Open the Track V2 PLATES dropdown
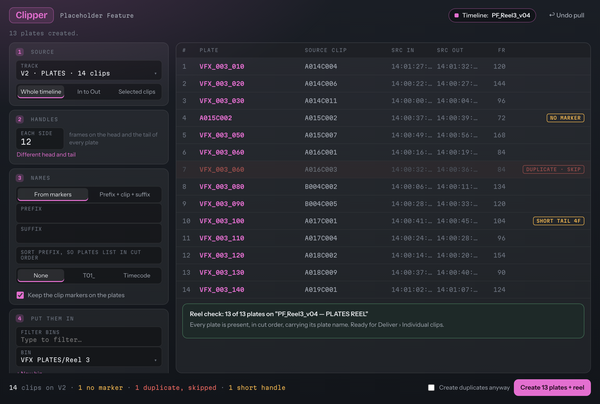Viewport: 600px width, 404px height. [x=89, y=70]
